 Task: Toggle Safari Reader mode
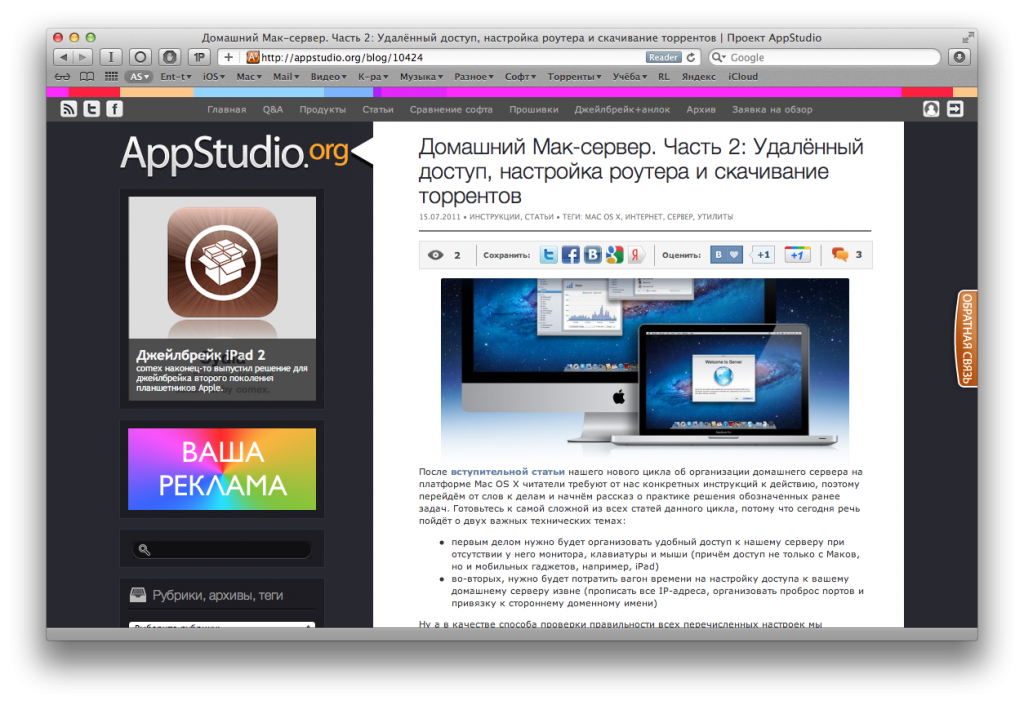tap(663, 57)
